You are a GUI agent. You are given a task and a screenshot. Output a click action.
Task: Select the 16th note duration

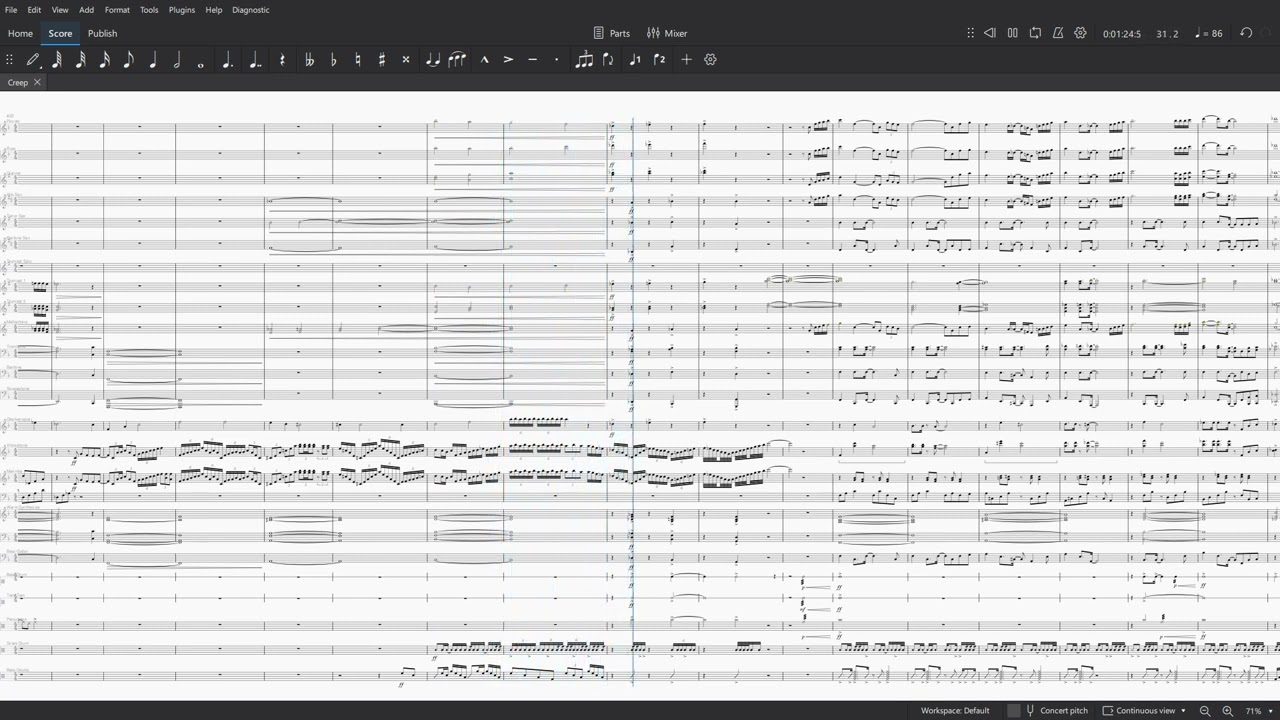coord(105,60)
